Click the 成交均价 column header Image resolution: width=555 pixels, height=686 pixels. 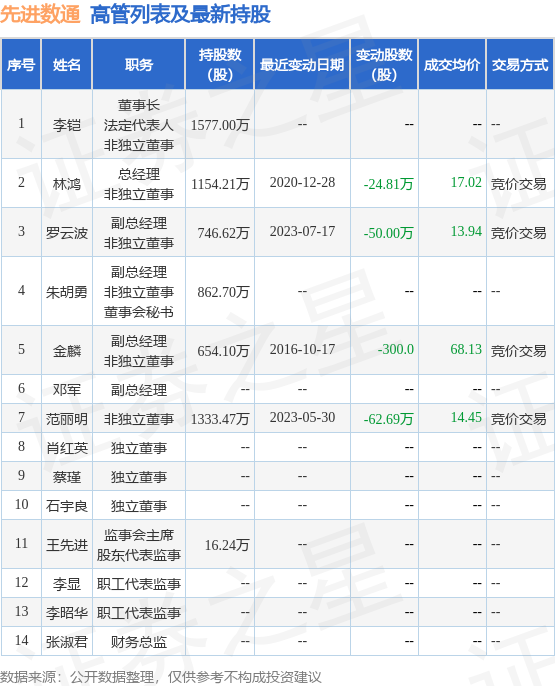coord(452,65)
